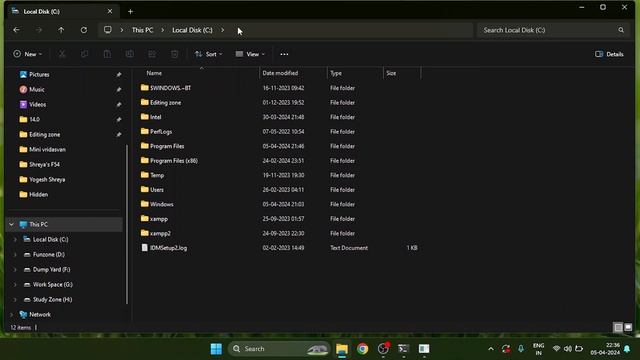
Task: Open the Windows Start menu
Action: tap(216, 349)
